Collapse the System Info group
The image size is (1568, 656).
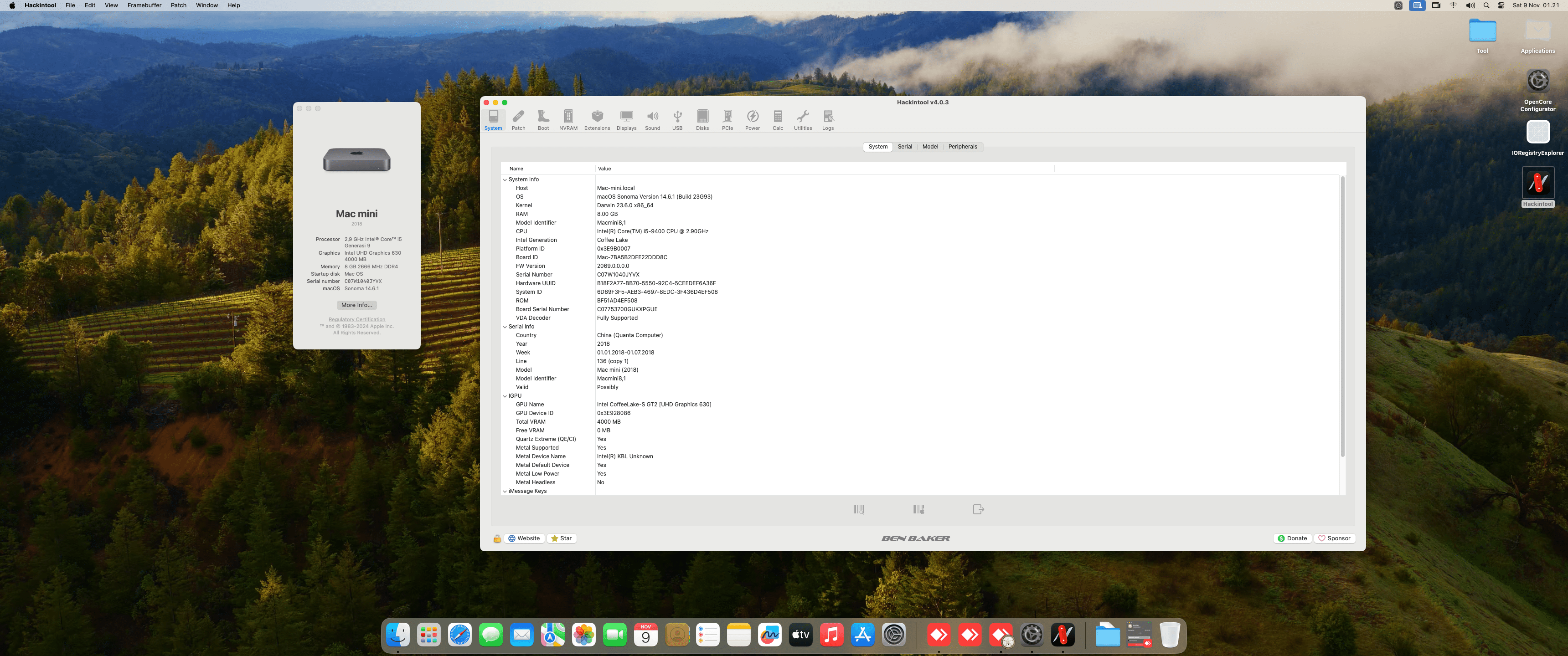pyautogui.click(x=505, y=179)
